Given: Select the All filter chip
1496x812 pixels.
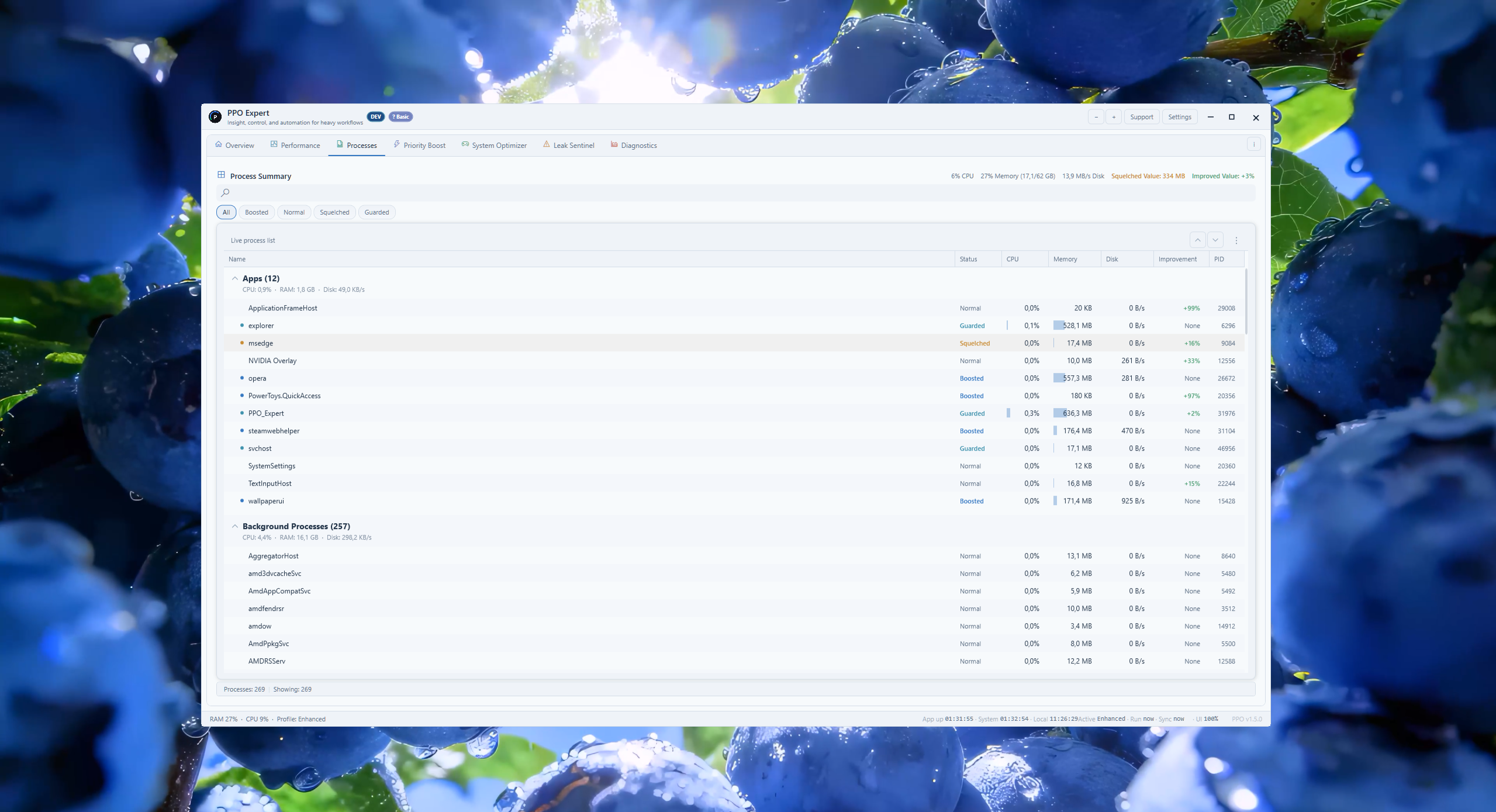Looking at the screenshot, I should click(226, 212).
